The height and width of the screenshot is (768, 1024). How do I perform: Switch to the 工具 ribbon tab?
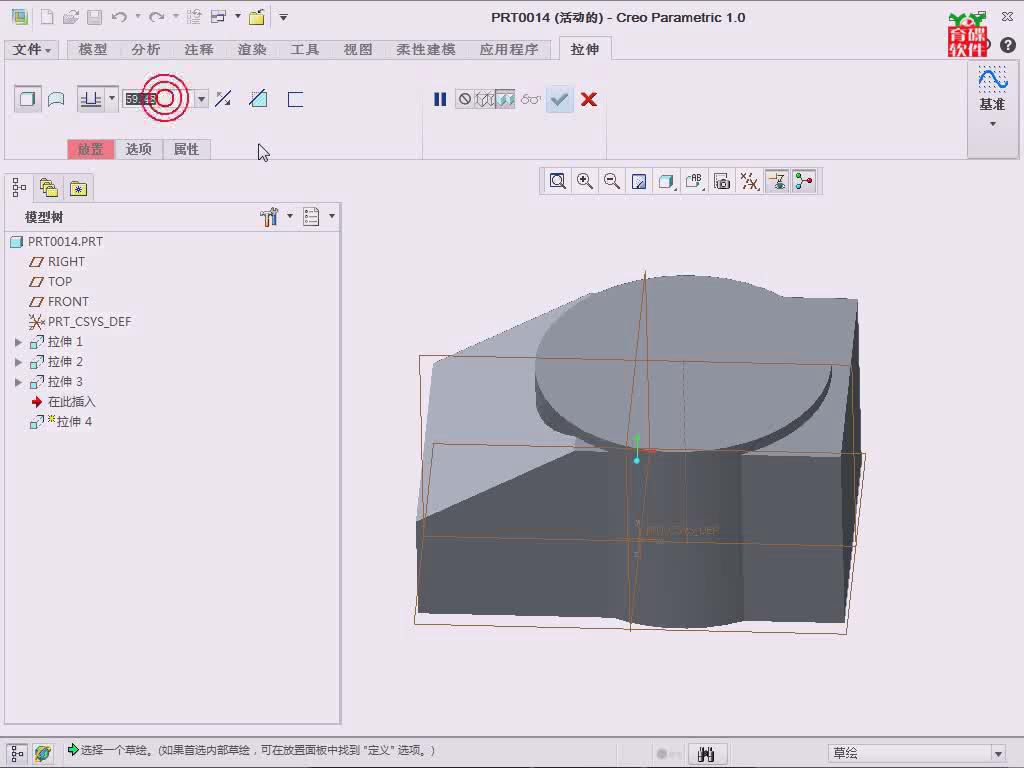[x=305, y=50]
